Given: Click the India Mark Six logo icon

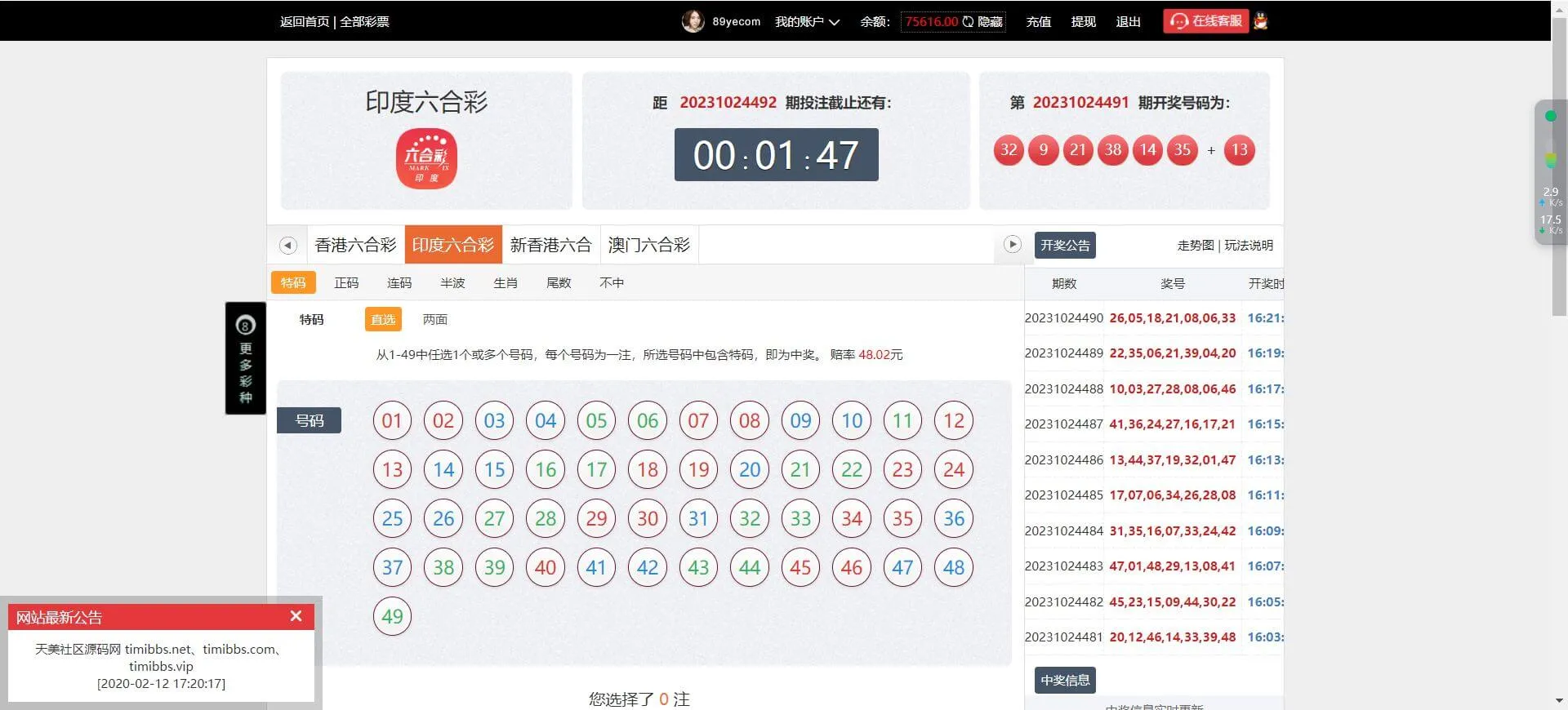Looking at the screenshot, I should [426, 158].
